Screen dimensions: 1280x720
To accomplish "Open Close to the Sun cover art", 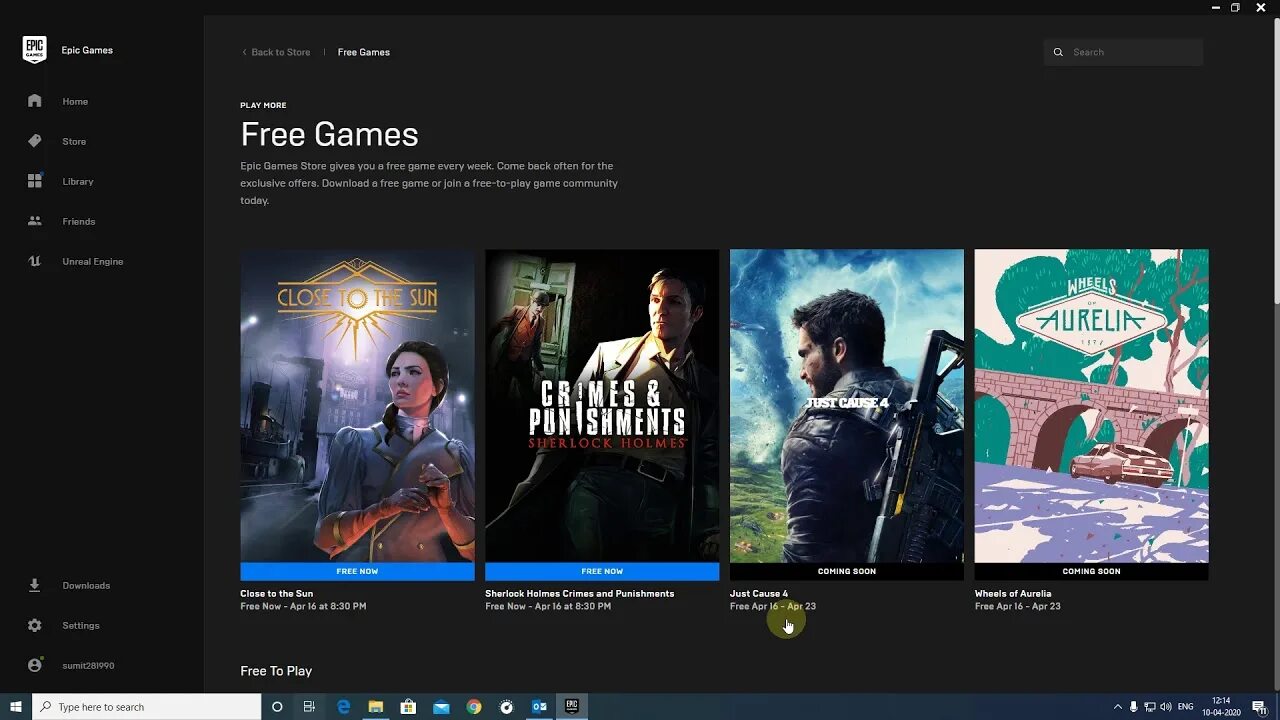I will click(x=357, y=406).
